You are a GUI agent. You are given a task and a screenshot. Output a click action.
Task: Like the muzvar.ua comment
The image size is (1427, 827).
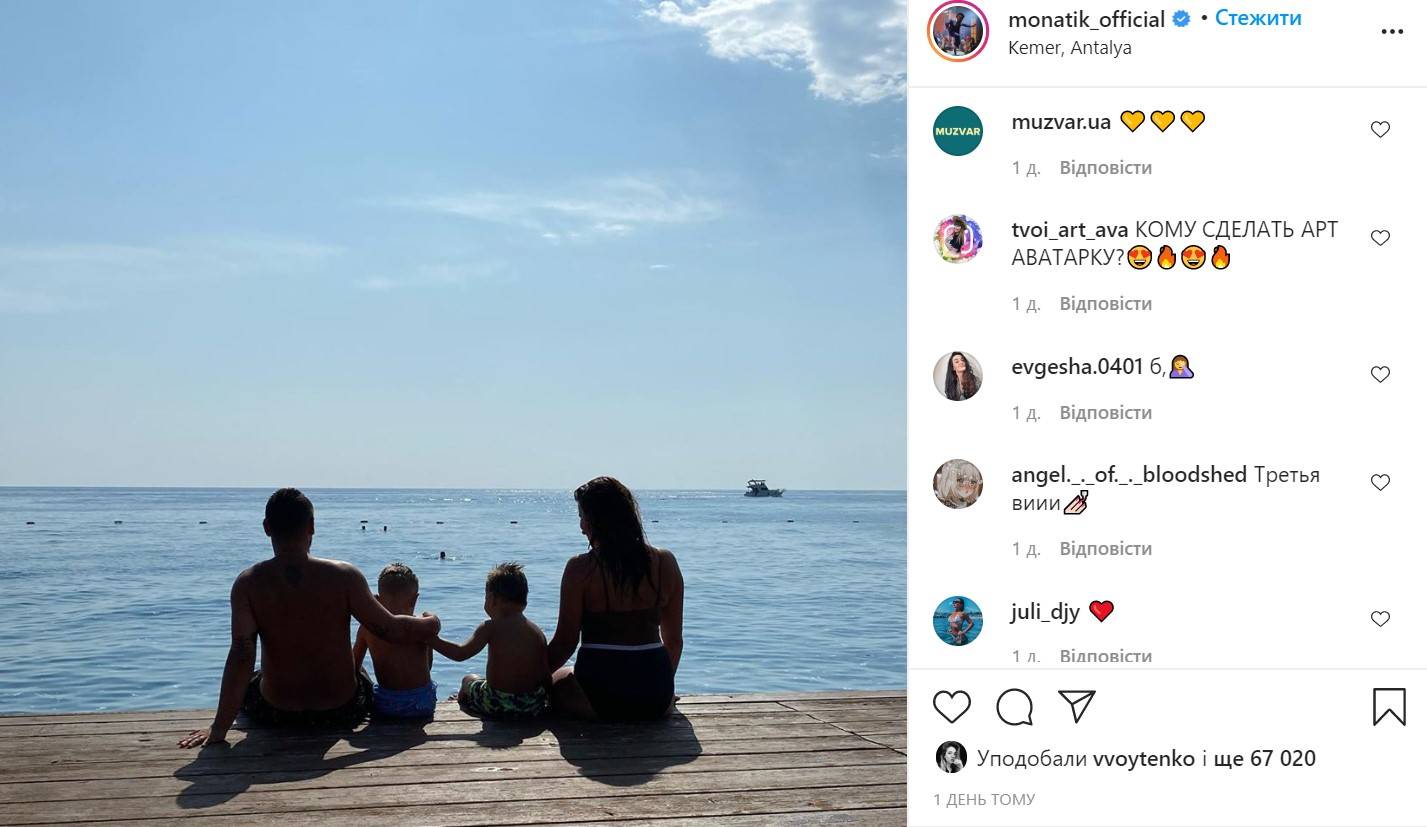[1380, 130]
